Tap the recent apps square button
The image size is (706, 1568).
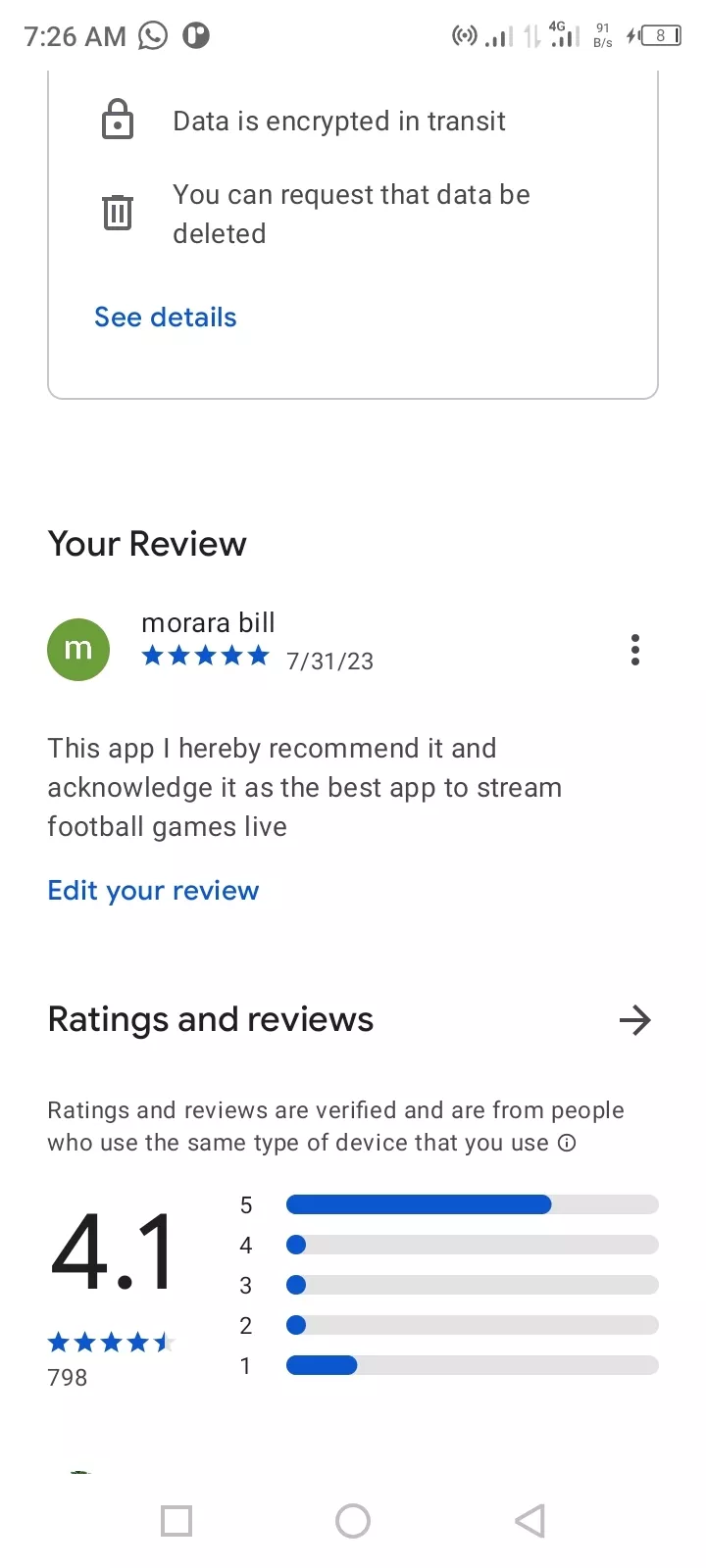pyautogui.click(x=176, y=1521)
